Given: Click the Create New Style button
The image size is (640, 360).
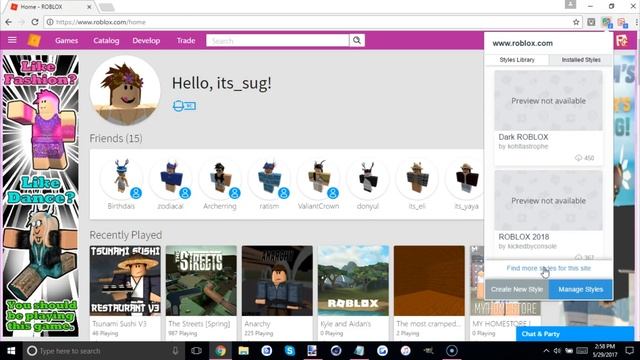Looking at the screenshot, I should (517, 289).
